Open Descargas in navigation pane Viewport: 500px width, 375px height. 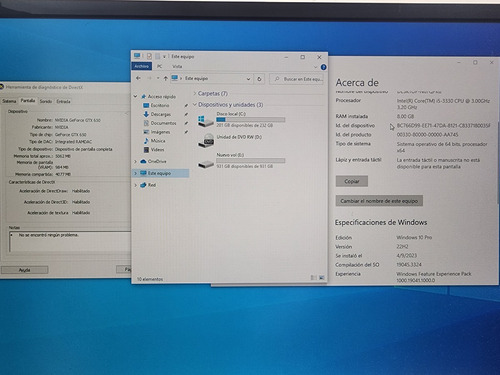click(161, 114)
